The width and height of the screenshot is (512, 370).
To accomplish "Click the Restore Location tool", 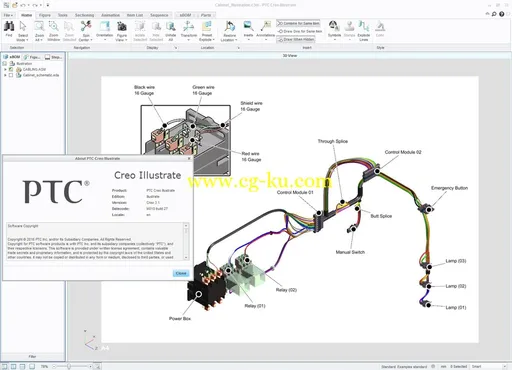I will (x=229, y=31).
